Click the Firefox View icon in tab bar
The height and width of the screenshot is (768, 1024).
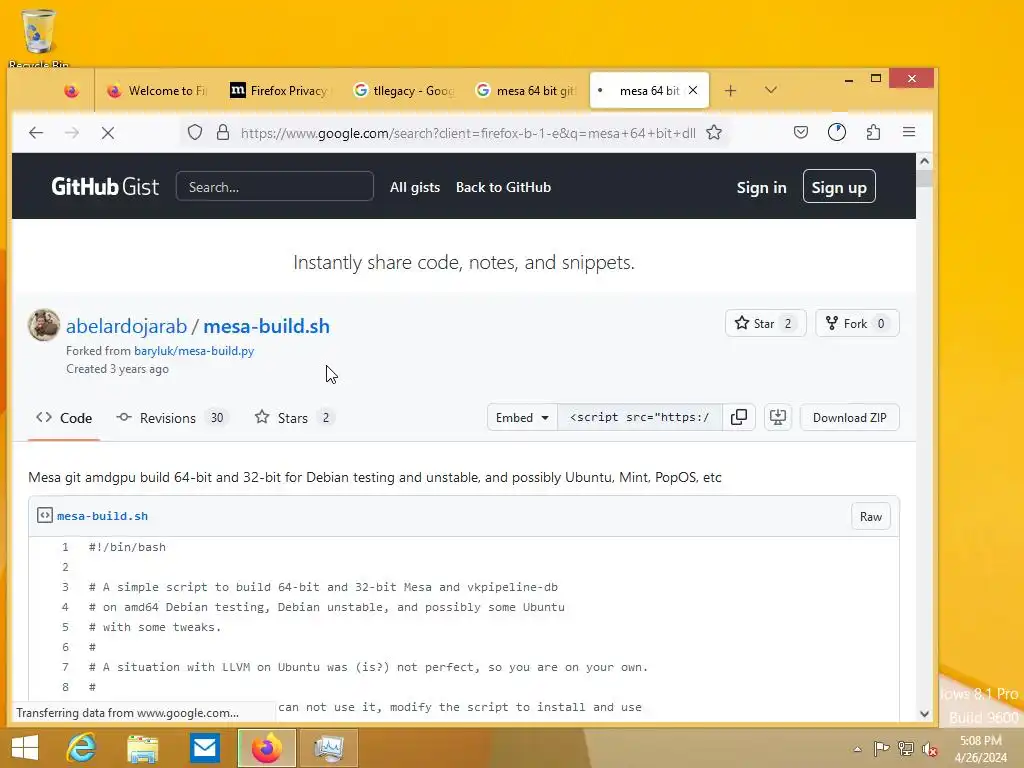71,91
